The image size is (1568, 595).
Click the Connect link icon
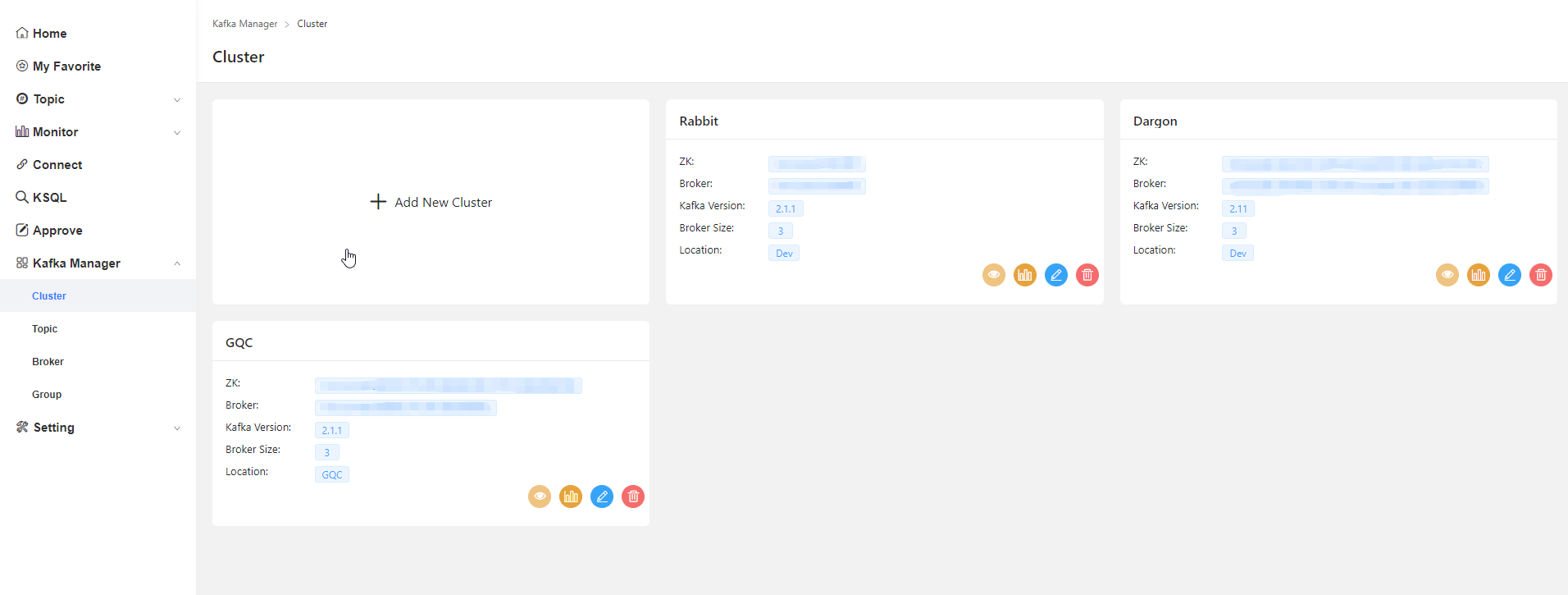[22, 164]
